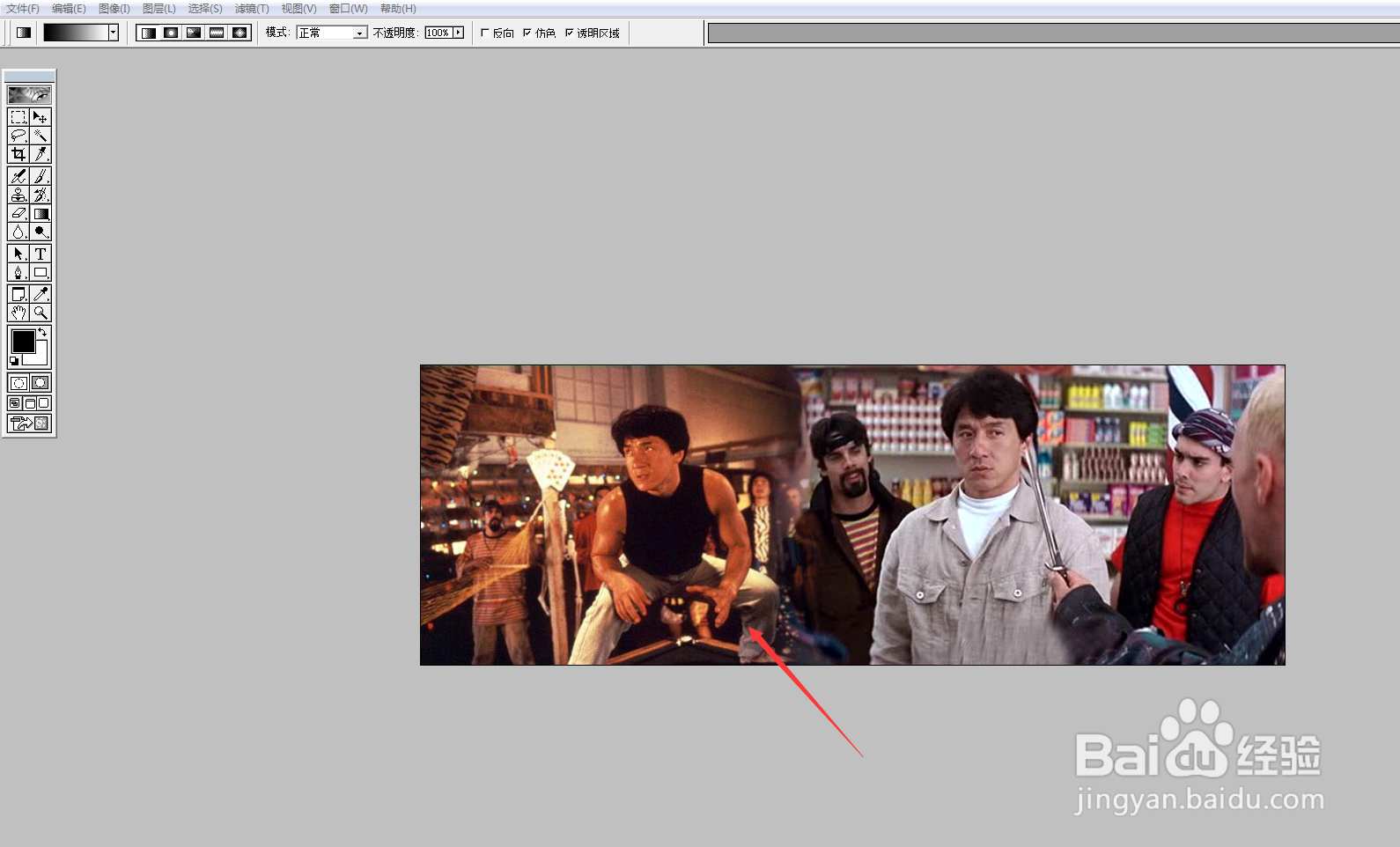
Task: Click the gray palette well bar
Action: [1053, 33]
